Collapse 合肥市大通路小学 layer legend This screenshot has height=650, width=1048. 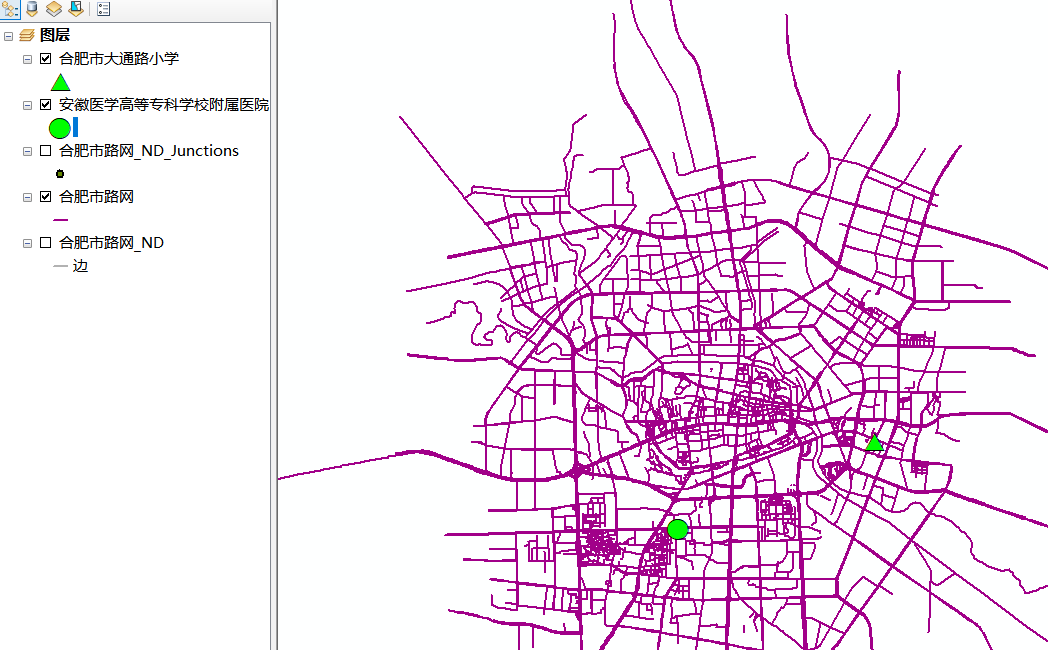pos(27,59)
